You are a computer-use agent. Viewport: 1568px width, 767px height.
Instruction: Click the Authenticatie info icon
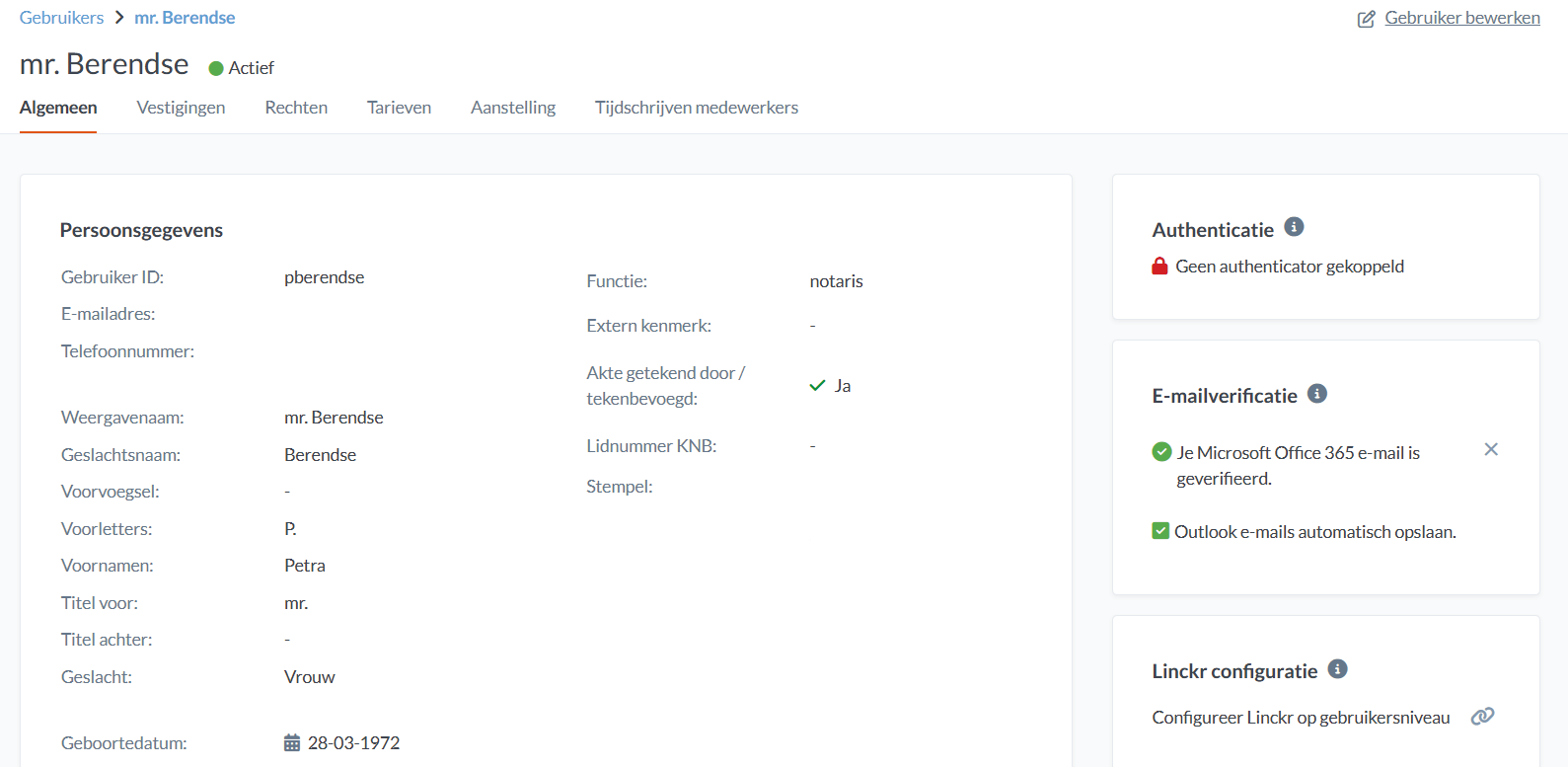point(1294,227)
